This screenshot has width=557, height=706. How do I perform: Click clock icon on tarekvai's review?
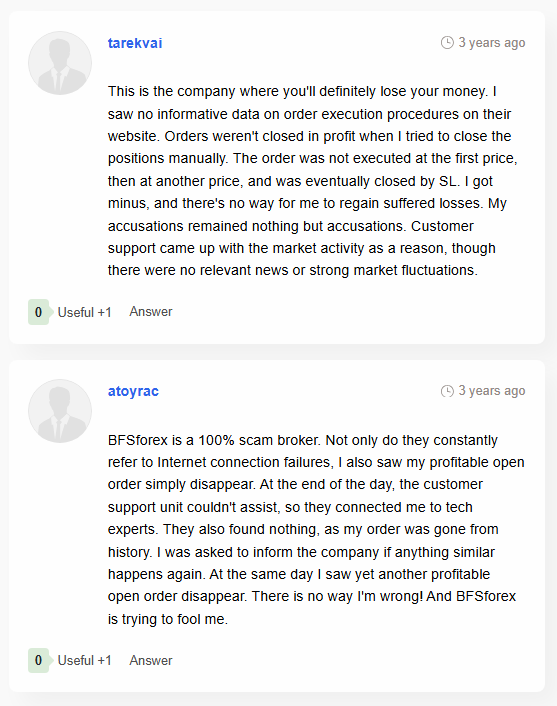coord(447,43)
